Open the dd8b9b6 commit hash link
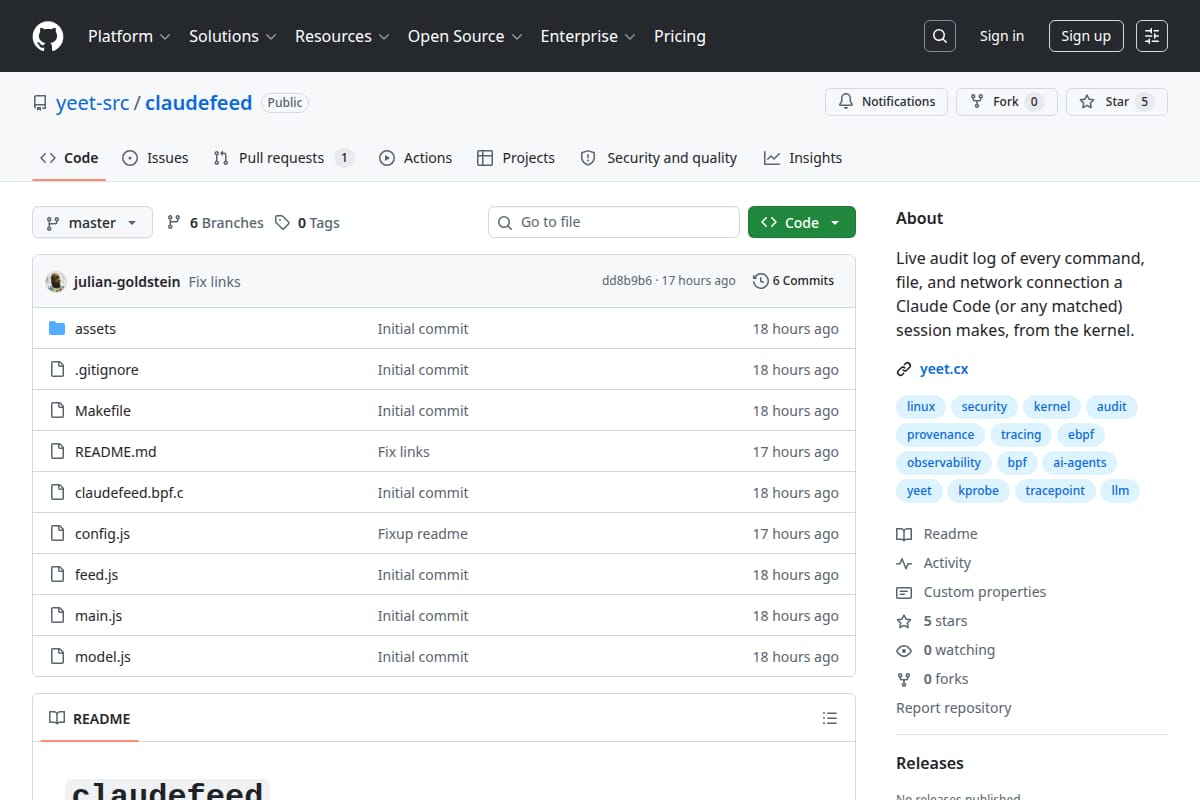The image size is (1200, 800). coord(626,281)
